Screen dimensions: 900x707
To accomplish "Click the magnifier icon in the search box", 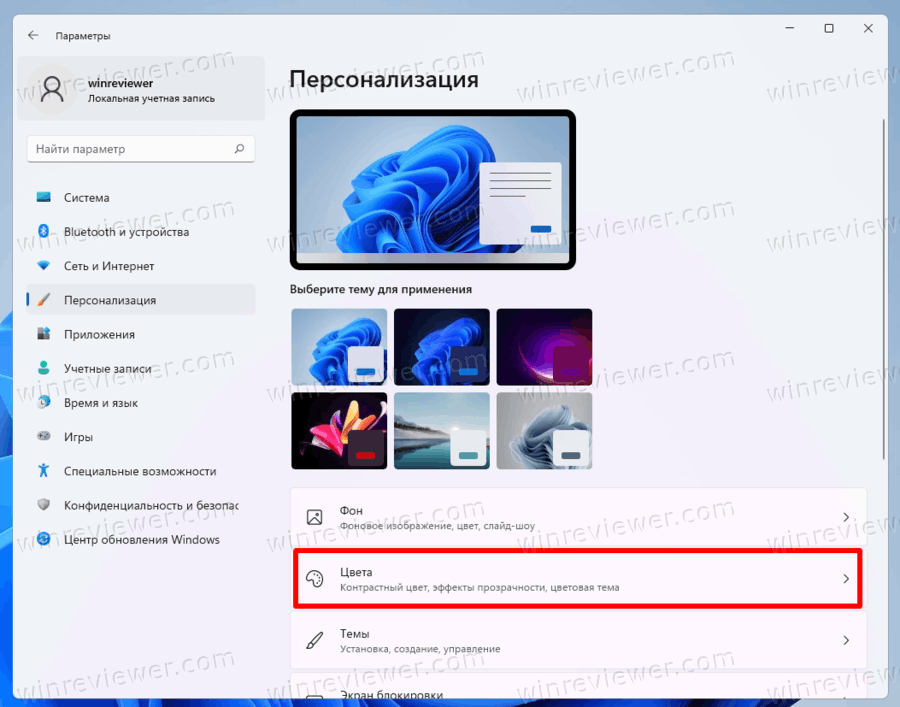I will [x=239, y=149].
